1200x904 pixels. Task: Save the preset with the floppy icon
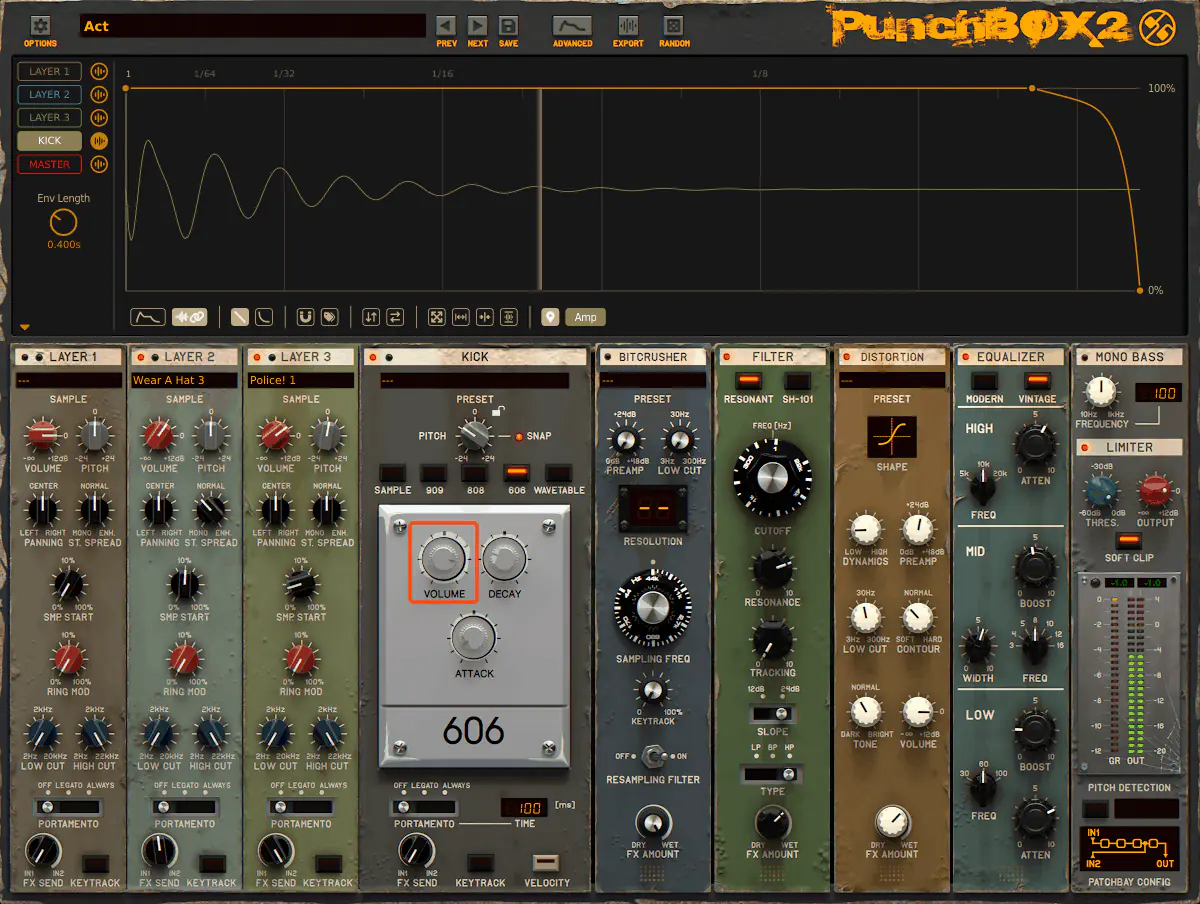(508, 26)
